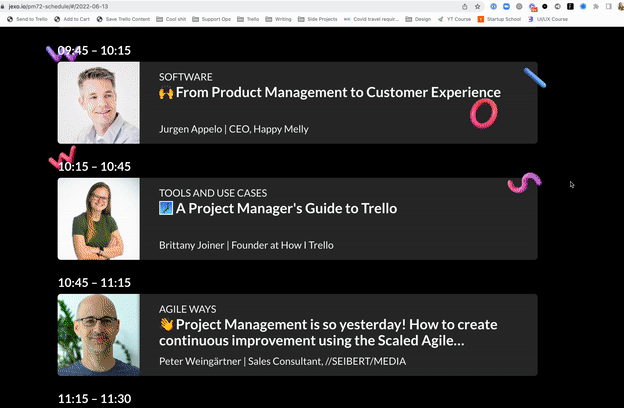Click raised-hands emoji on Product Management title
624x408 pixels.
(166, 92)
